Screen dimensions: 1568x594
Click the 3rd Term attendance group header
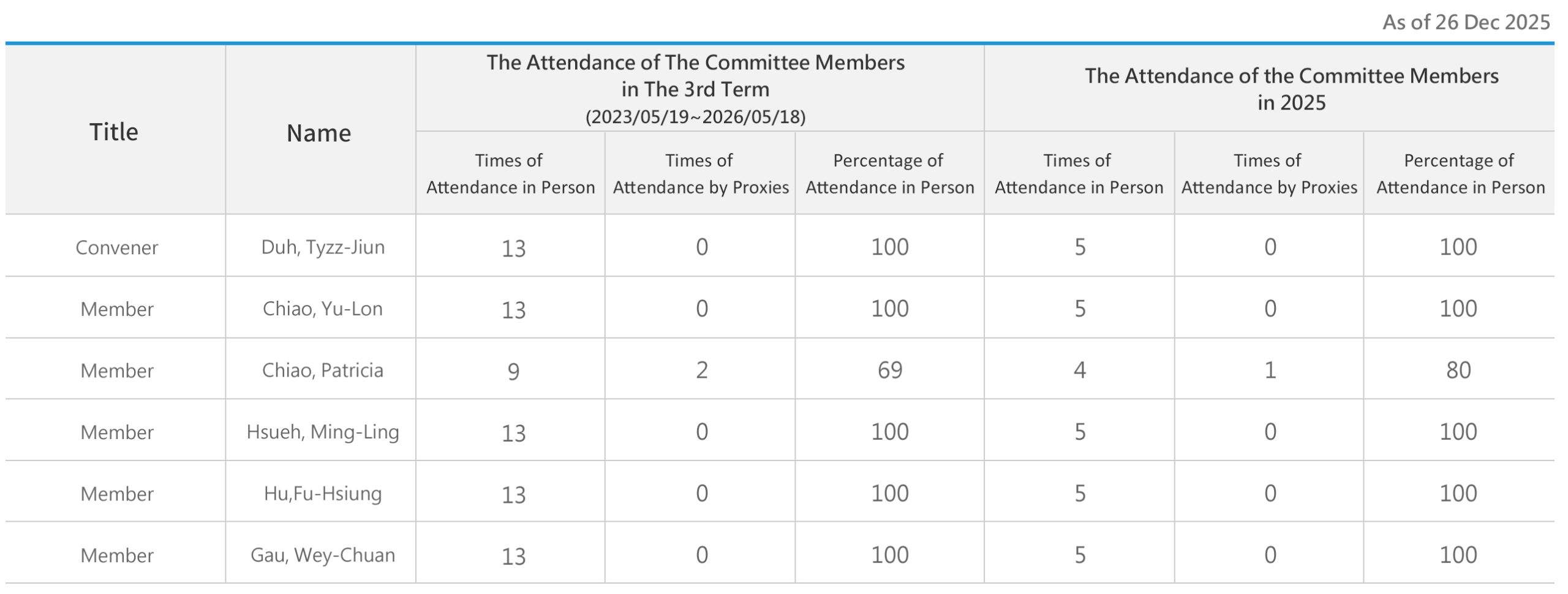(695, 88)
